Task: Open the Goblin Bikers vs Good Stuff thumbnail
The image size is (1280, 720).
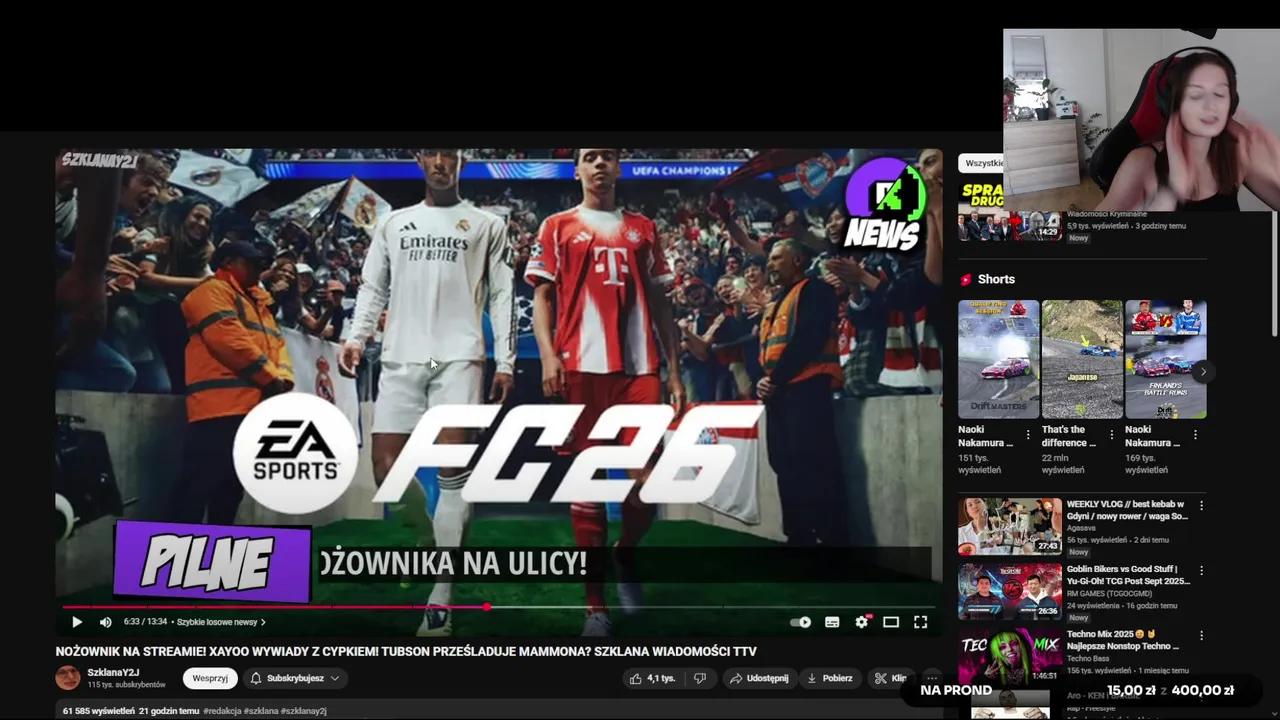Action: point(1010,591)
